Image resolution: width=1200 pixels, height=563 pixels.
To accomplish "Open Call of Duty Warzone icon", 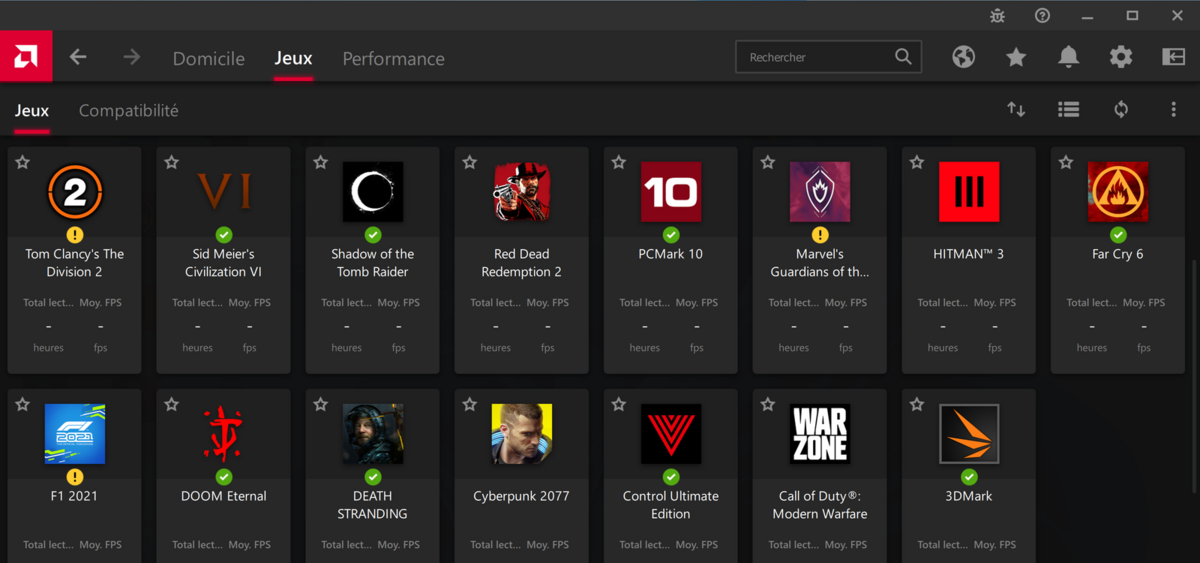I will pos(820,434).
